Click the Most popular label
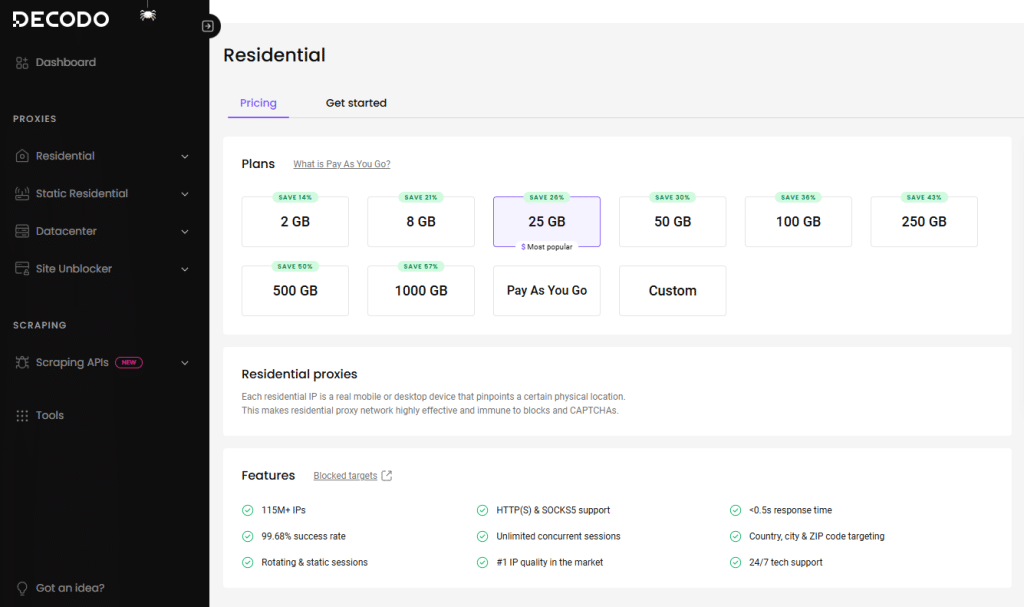Viewport: 1024px width, 607px height. coord(547,247)
